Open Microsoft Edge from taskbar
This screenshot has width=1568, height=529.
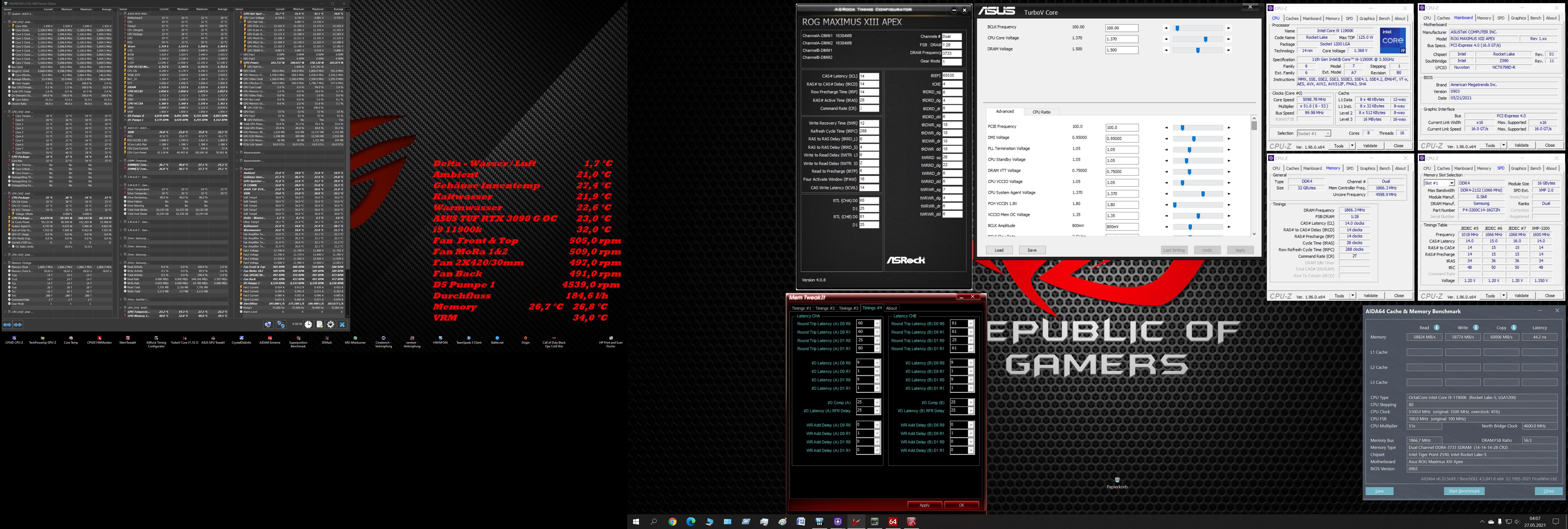click(691, 522)
